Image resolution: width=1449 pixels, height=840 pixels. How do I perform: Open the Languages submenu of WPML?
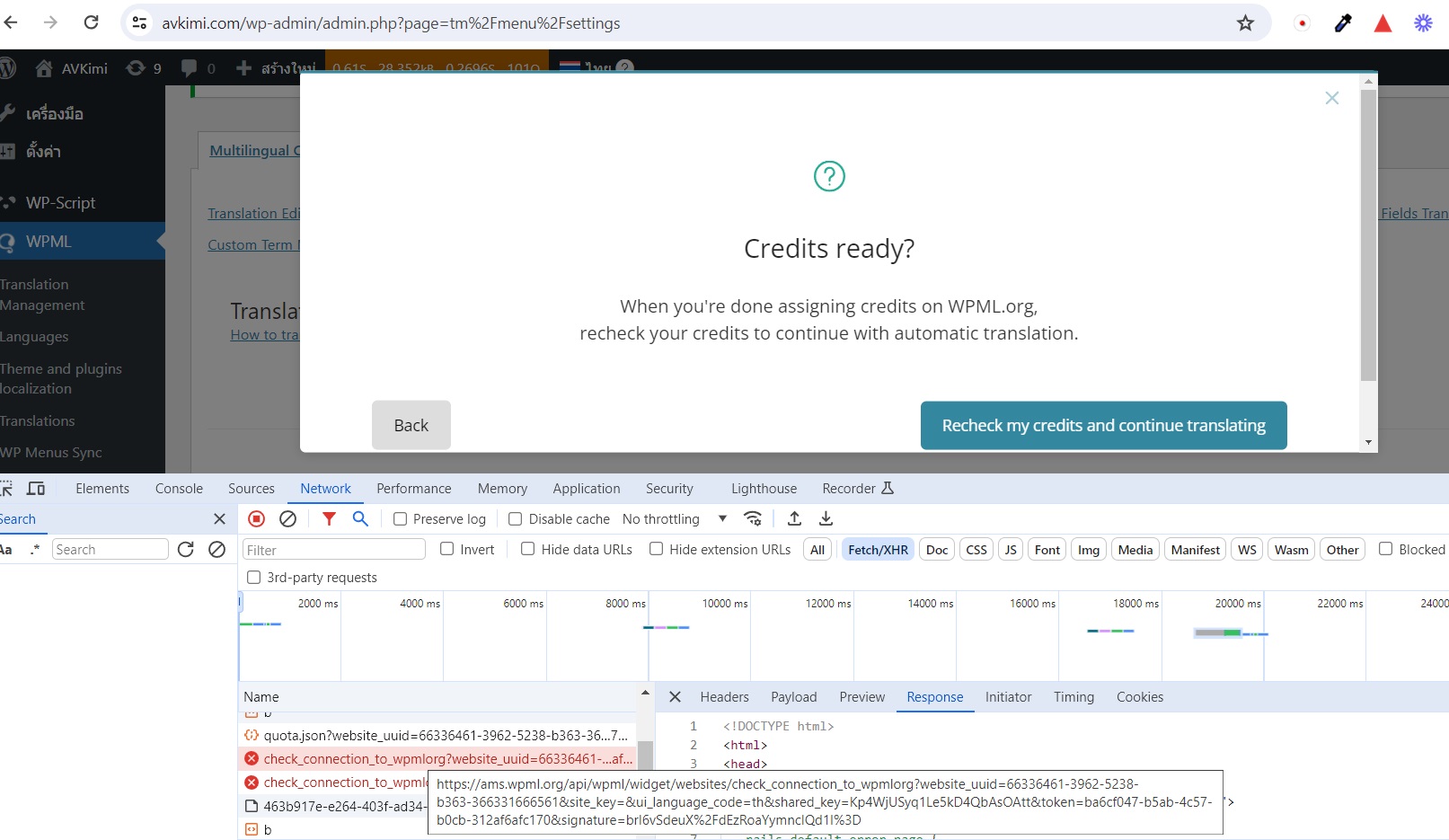[x=34, y=337]
